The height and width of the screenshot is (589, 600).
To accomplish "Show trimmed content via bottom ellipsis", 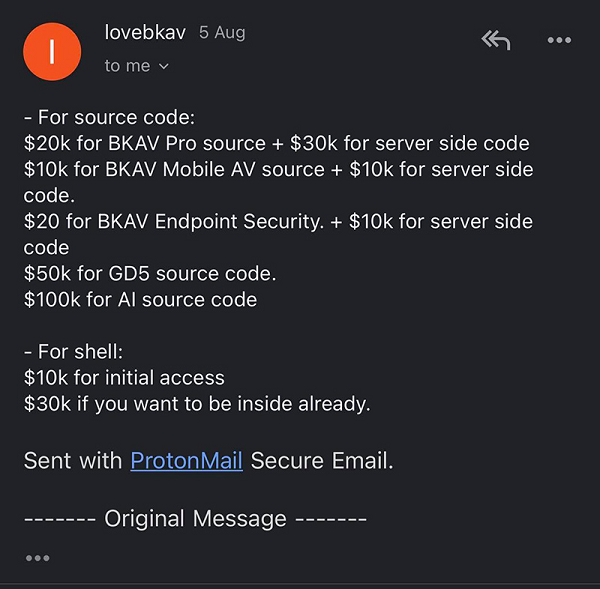I will (37, 558).
